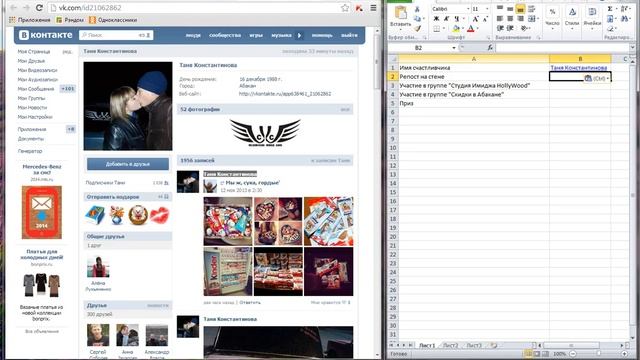Image resolution: width=640 pixels, height=360 pixels.
Task: Click the Insert Function fx icon
Action: [x=490, y=48]
